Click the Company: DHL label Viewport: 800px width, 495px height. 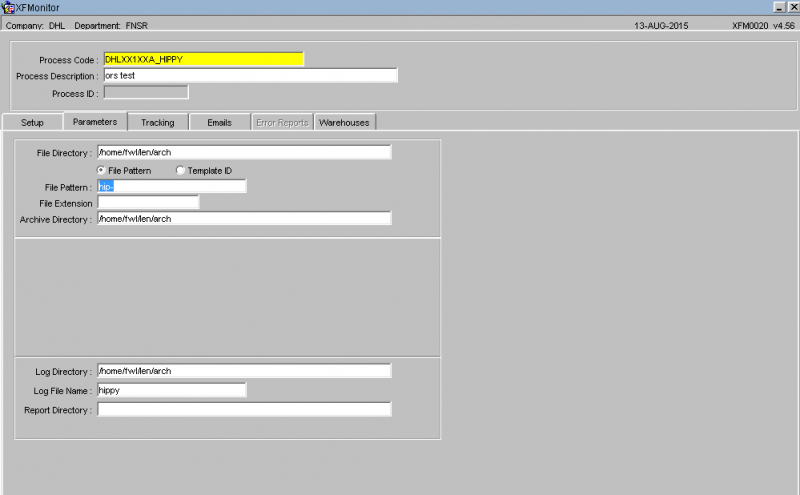click(x=35, y=26)
